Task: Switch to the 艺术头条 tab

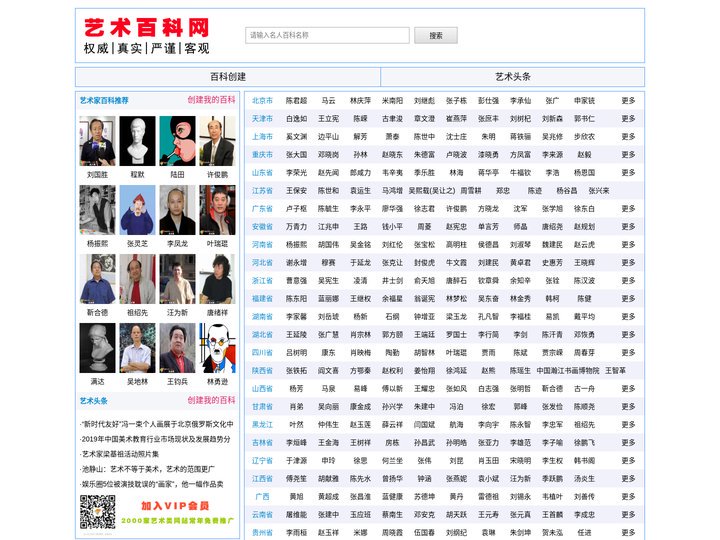Action: tap(512, 77)
